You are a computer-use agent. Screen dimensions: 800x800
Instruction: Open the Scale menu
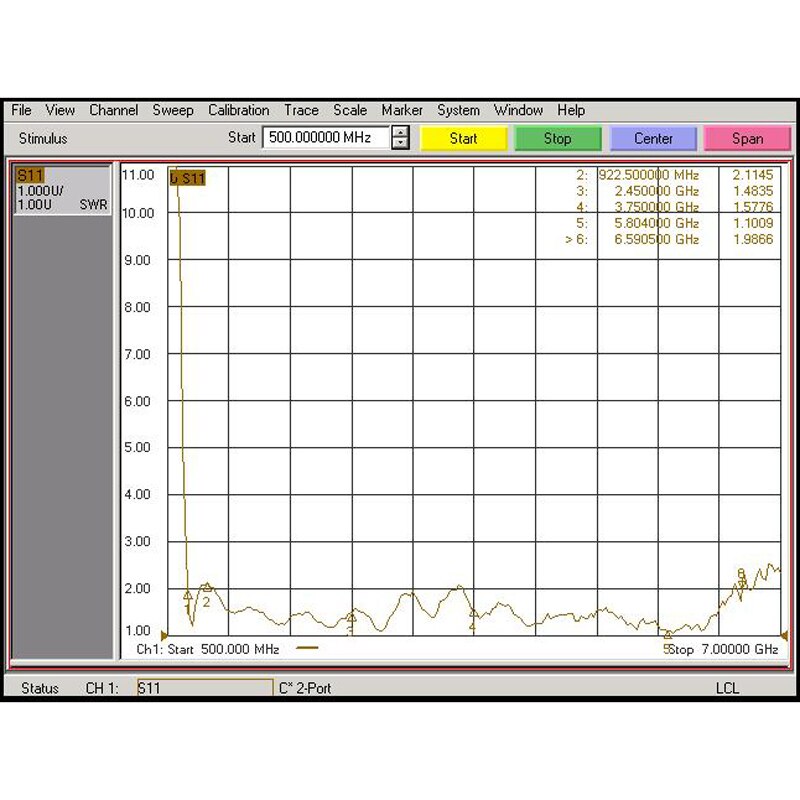pos(350,110)
